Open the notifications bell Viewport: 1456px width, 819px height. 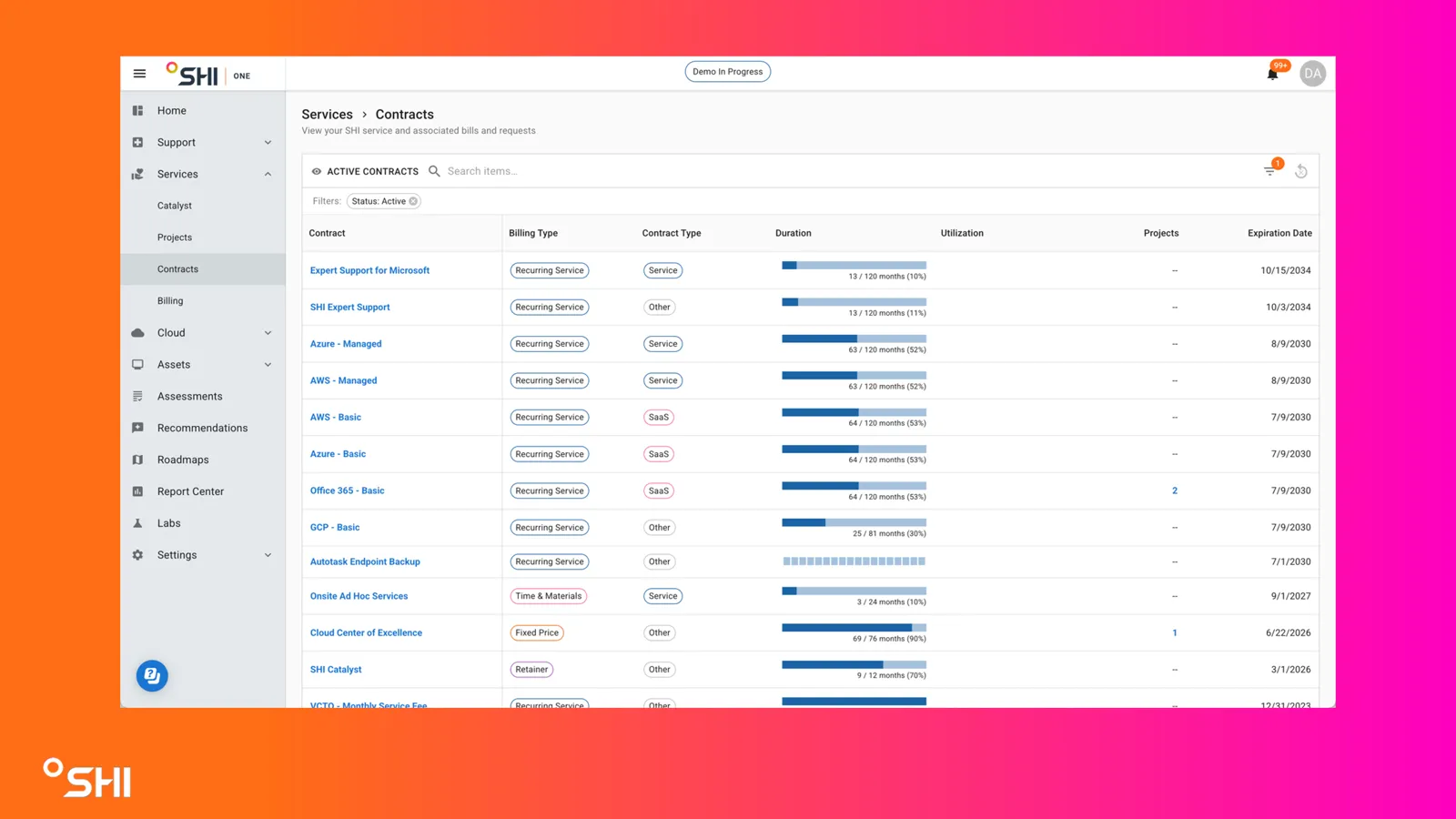tap(1272, 74)
